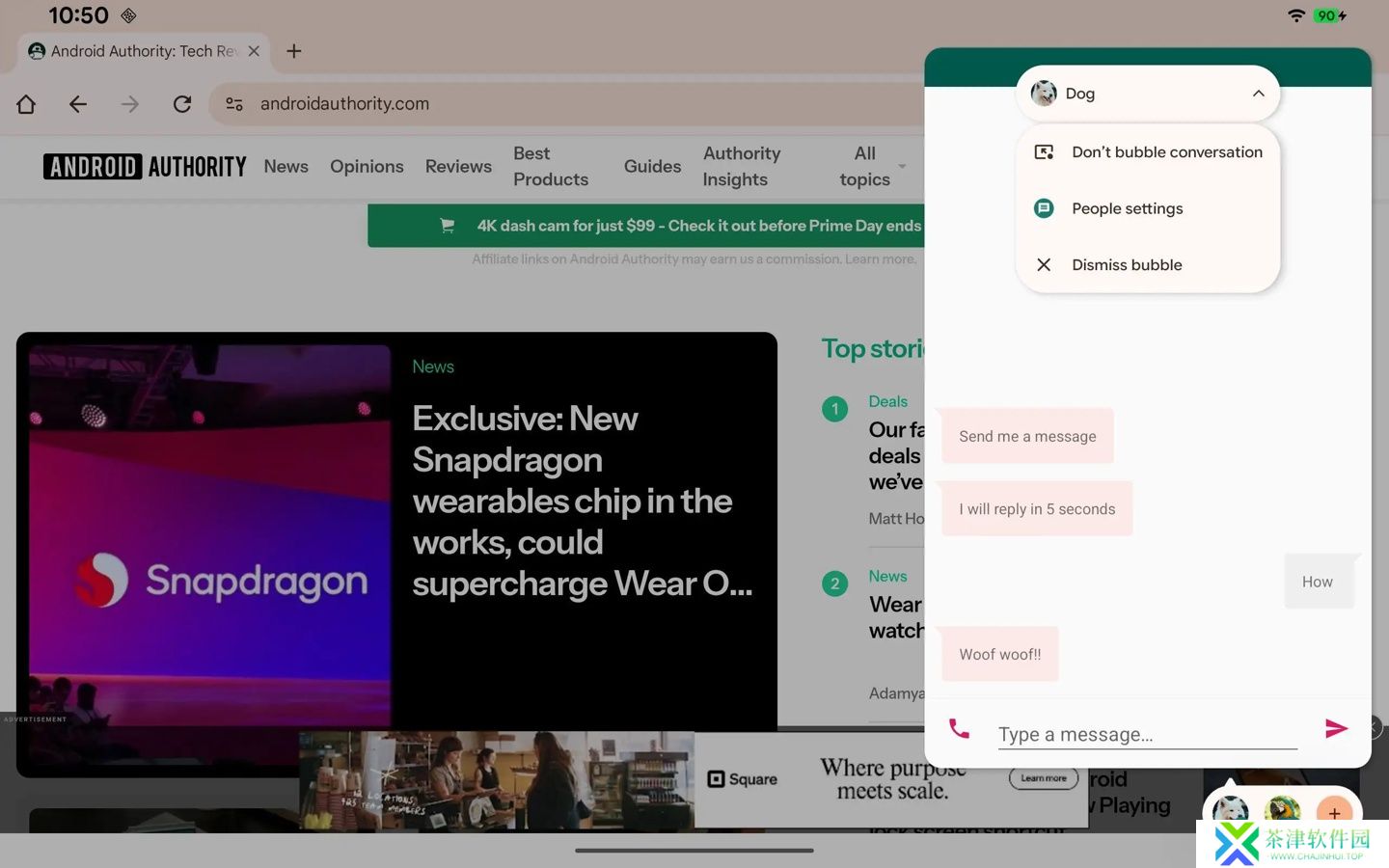Click the 4K dash cam deal banner
The width and height of the screenshot is (1389, 868).
(645, 226)
